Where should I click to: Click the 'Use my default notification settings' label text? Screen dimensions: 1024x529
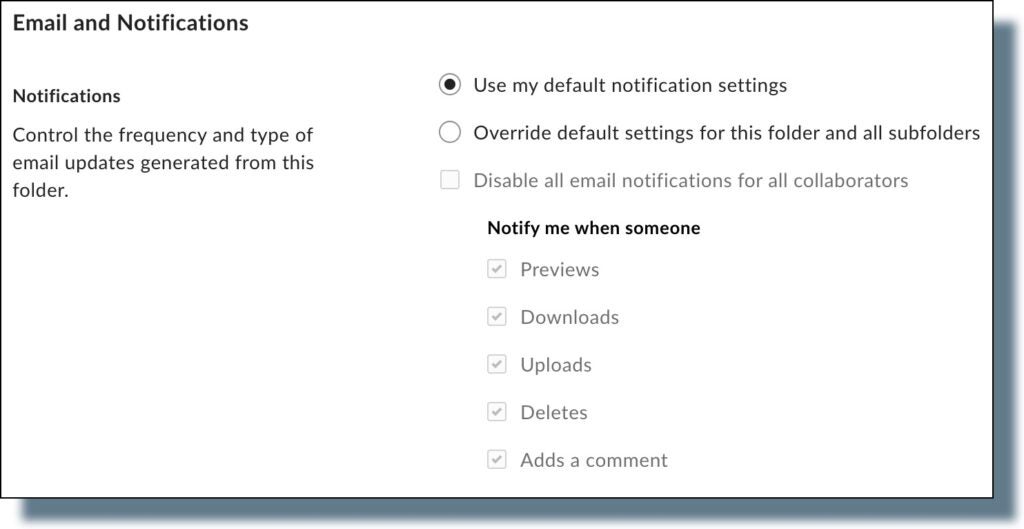tap(630, 85)
